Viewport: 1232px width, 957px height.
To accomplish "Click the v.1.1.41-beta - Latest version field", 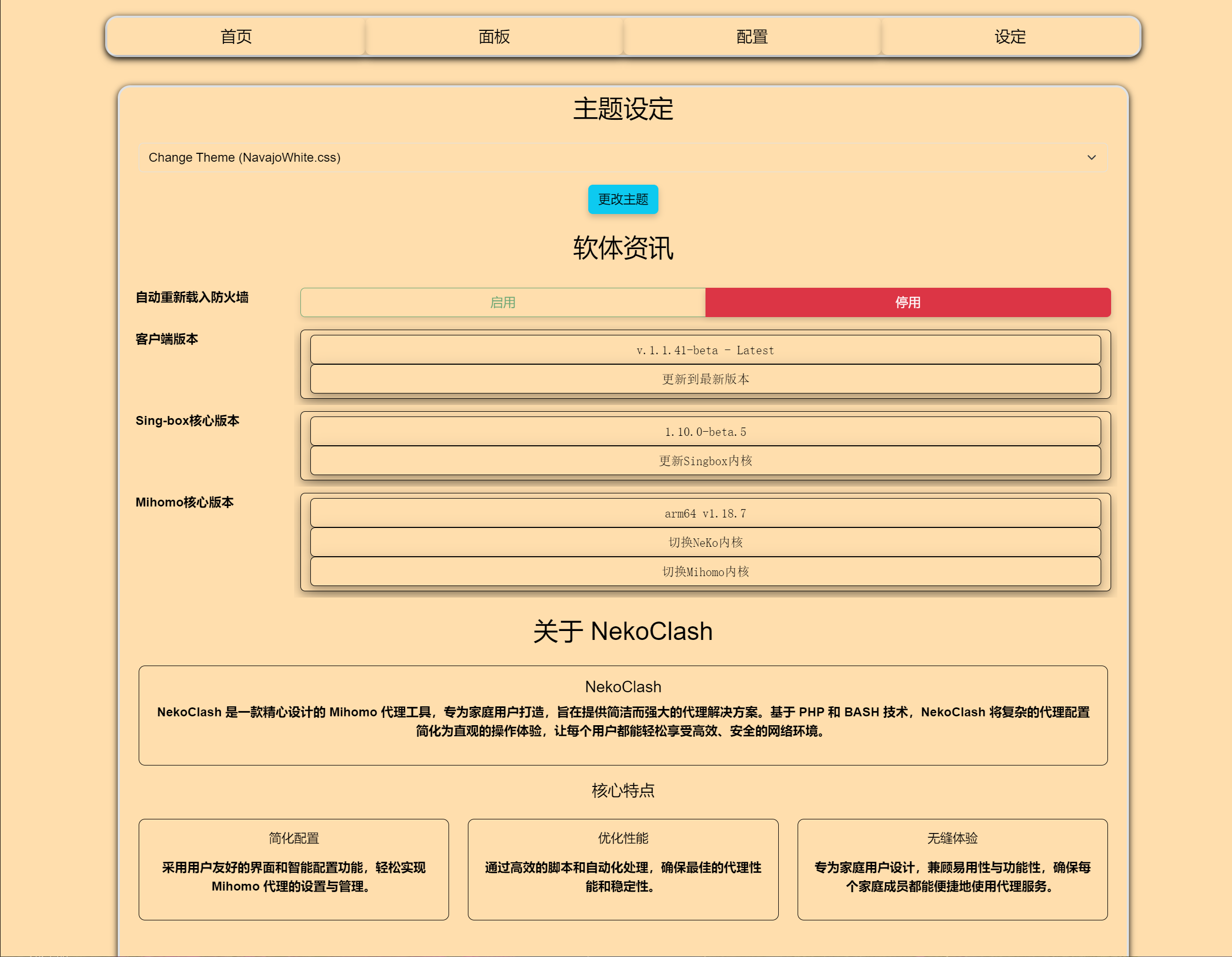I will [705, 350].
